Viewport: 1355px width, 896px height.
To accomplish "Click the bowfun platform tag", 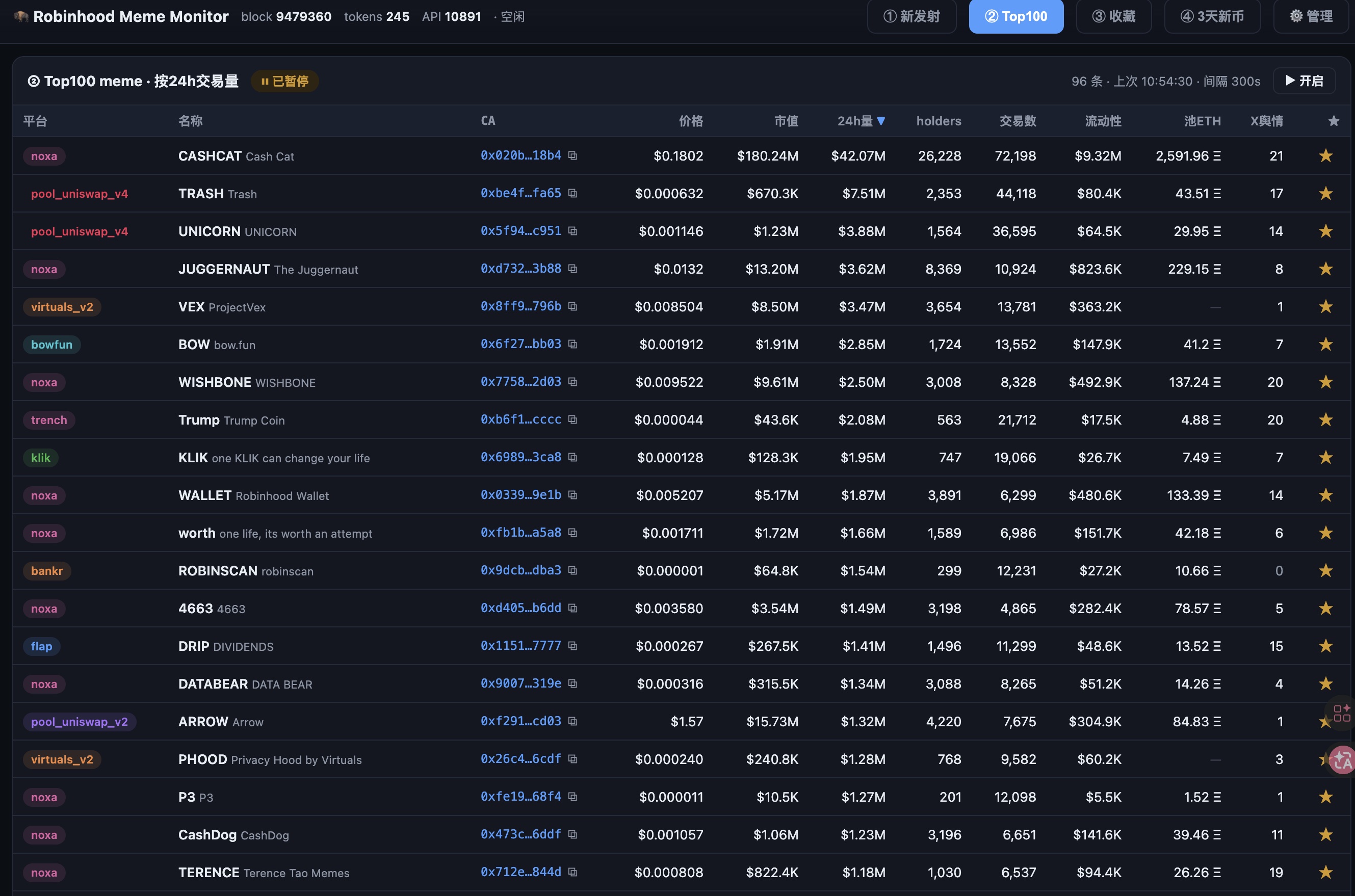I will tap(51, 345).
